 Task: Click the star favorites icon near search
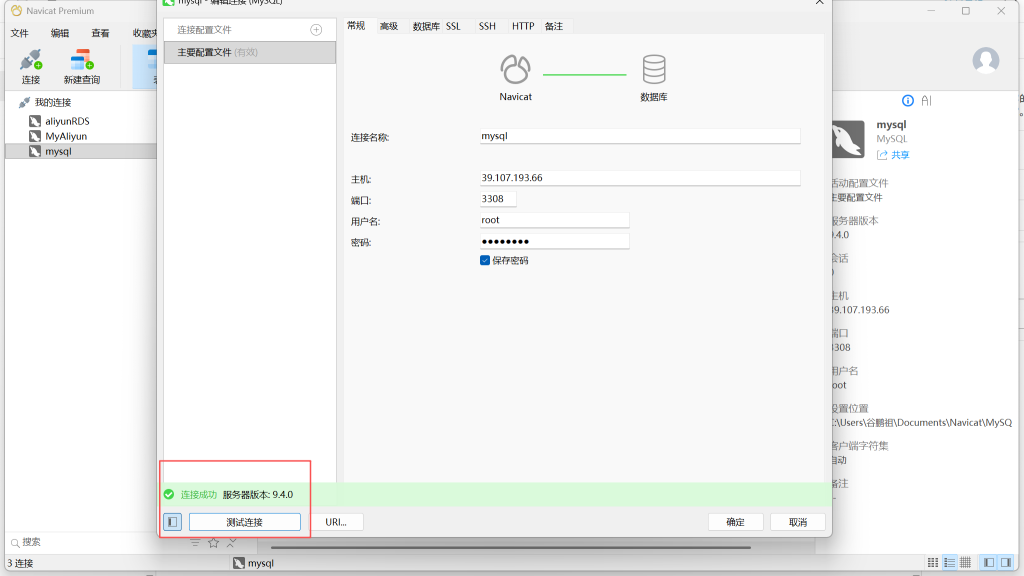213,543
